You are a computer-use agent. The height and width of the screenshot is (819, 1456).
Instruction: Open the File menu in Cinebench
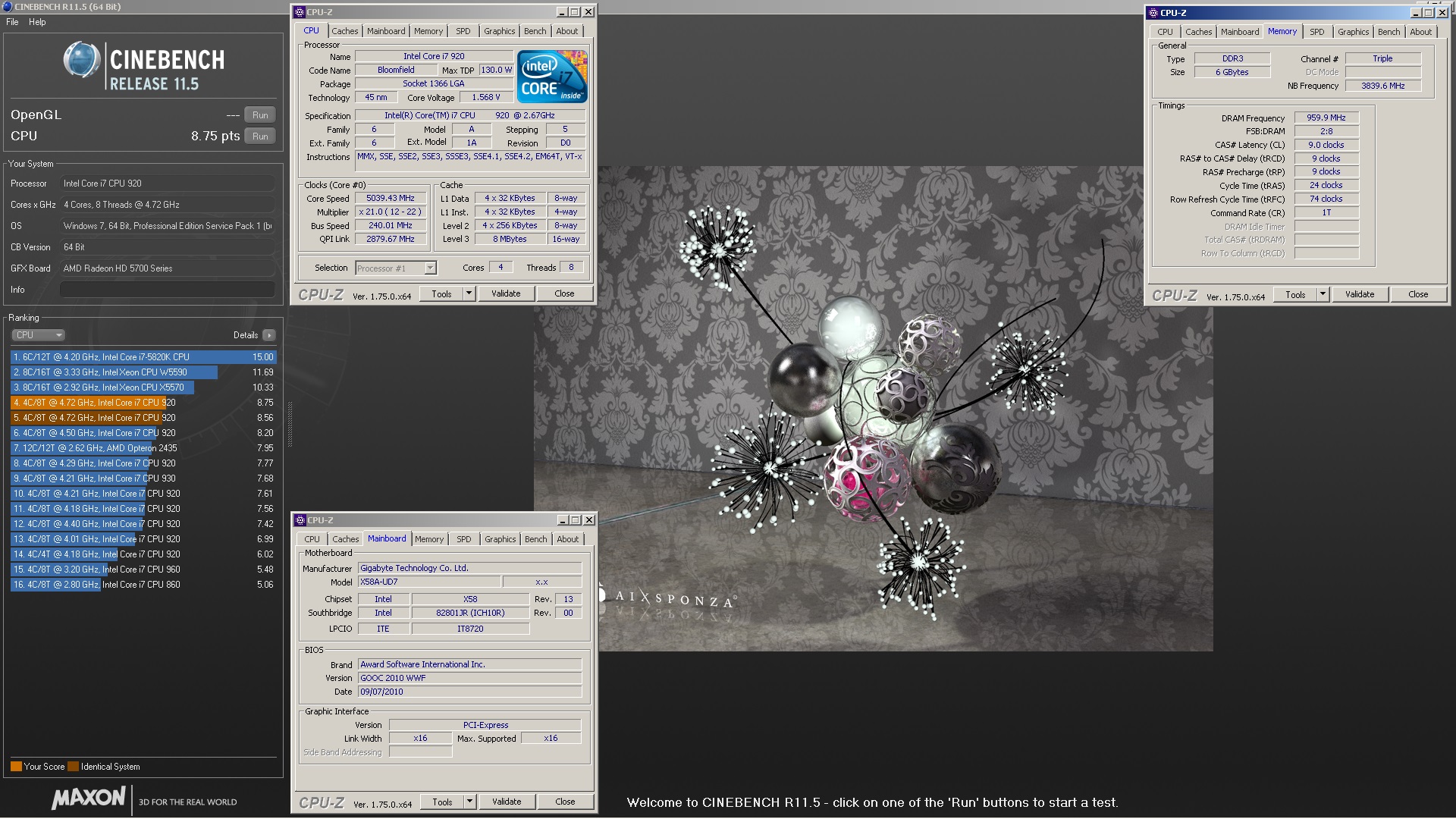coord(12,22)
